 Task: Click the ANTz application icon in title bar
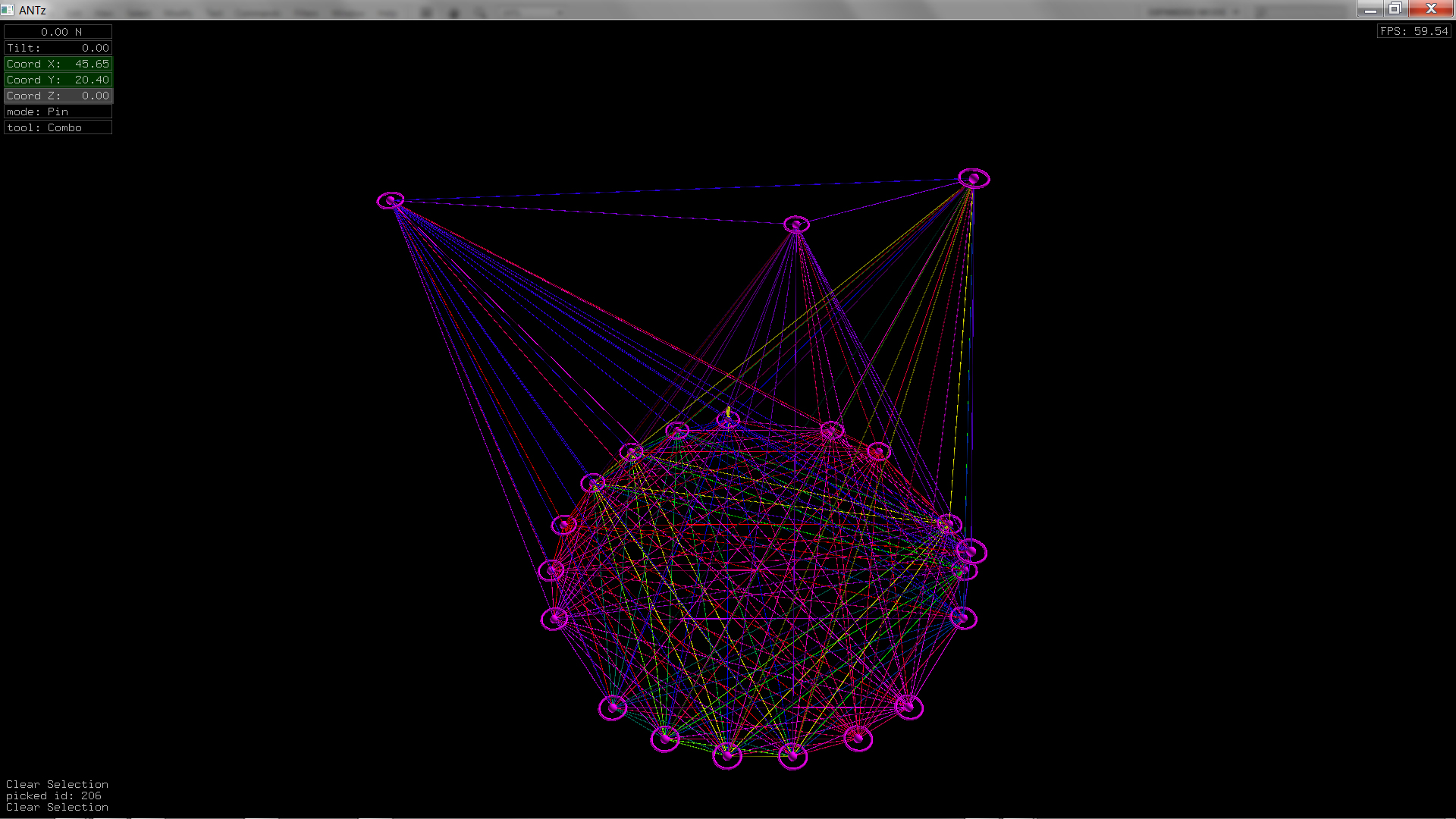[8, 10]
